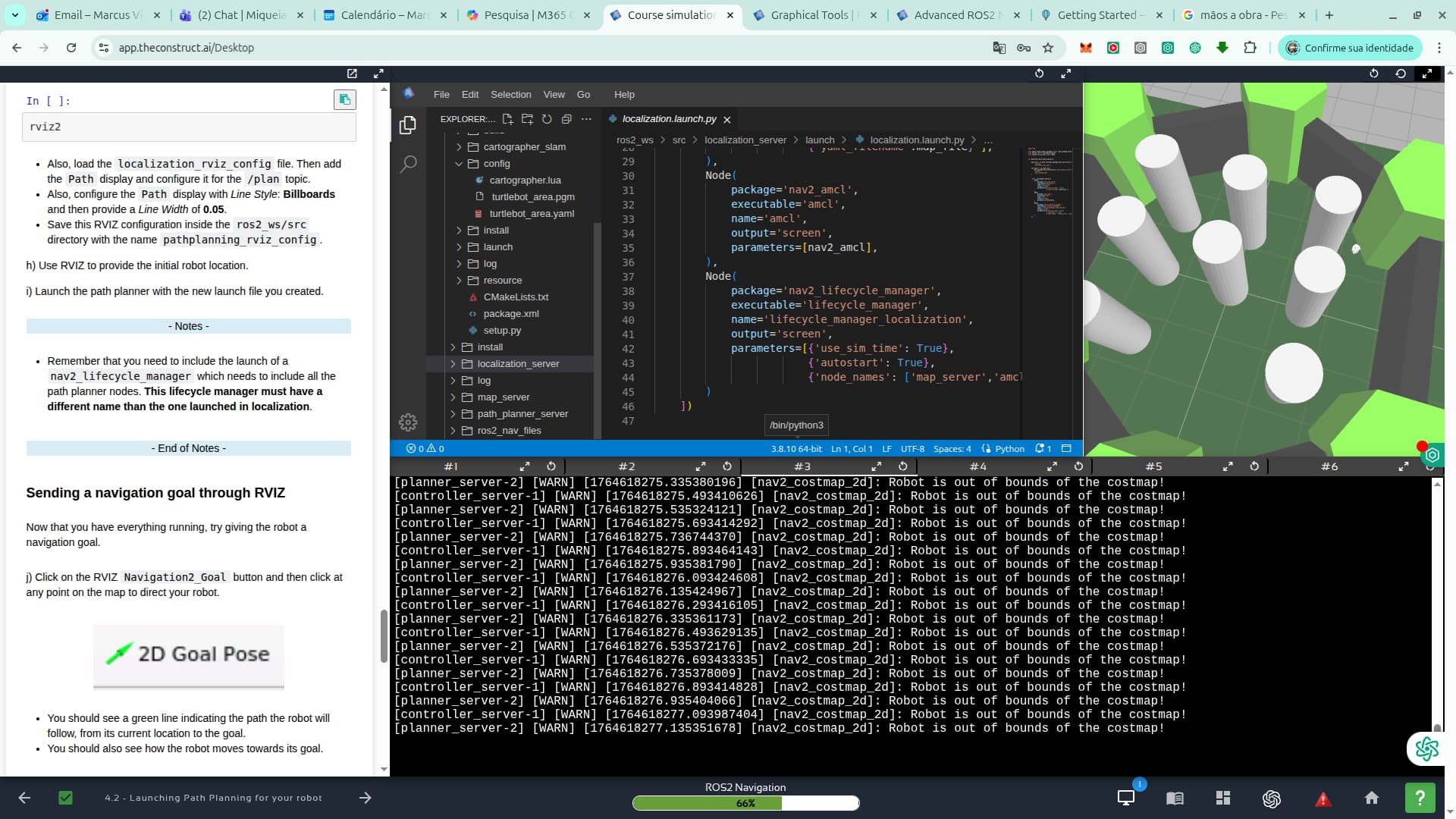
Task: Toggle the panel layout icon in status bar
Action: [x=1066, y=449]
